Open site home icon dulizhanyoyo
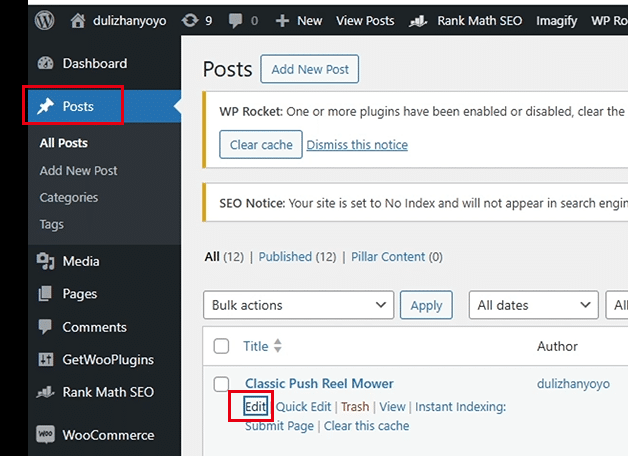 tap(78, 20)
